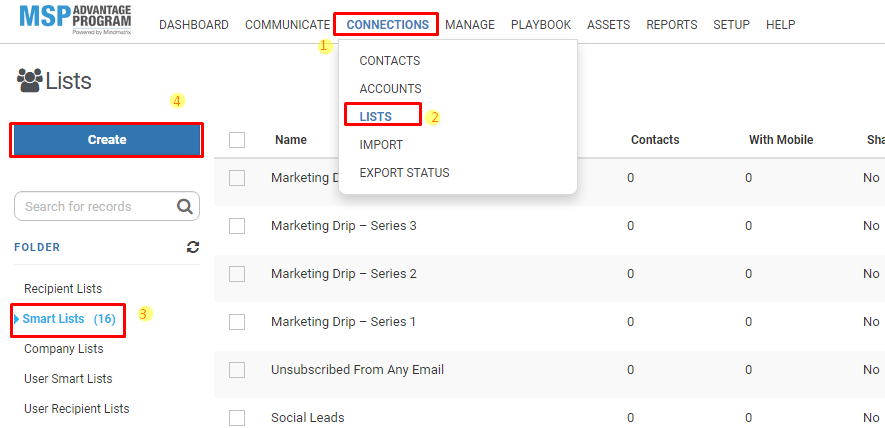This screenshot has height=428, width=885.
Task: Open the Setup menu
Action: 731,25
